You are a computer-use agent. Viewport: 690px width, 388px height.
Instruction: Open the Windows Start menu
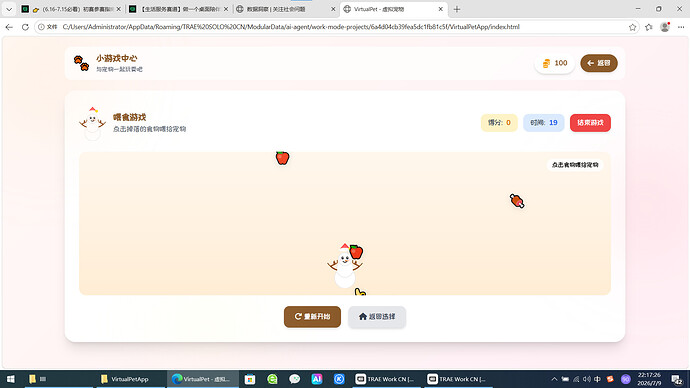[10, 379]
